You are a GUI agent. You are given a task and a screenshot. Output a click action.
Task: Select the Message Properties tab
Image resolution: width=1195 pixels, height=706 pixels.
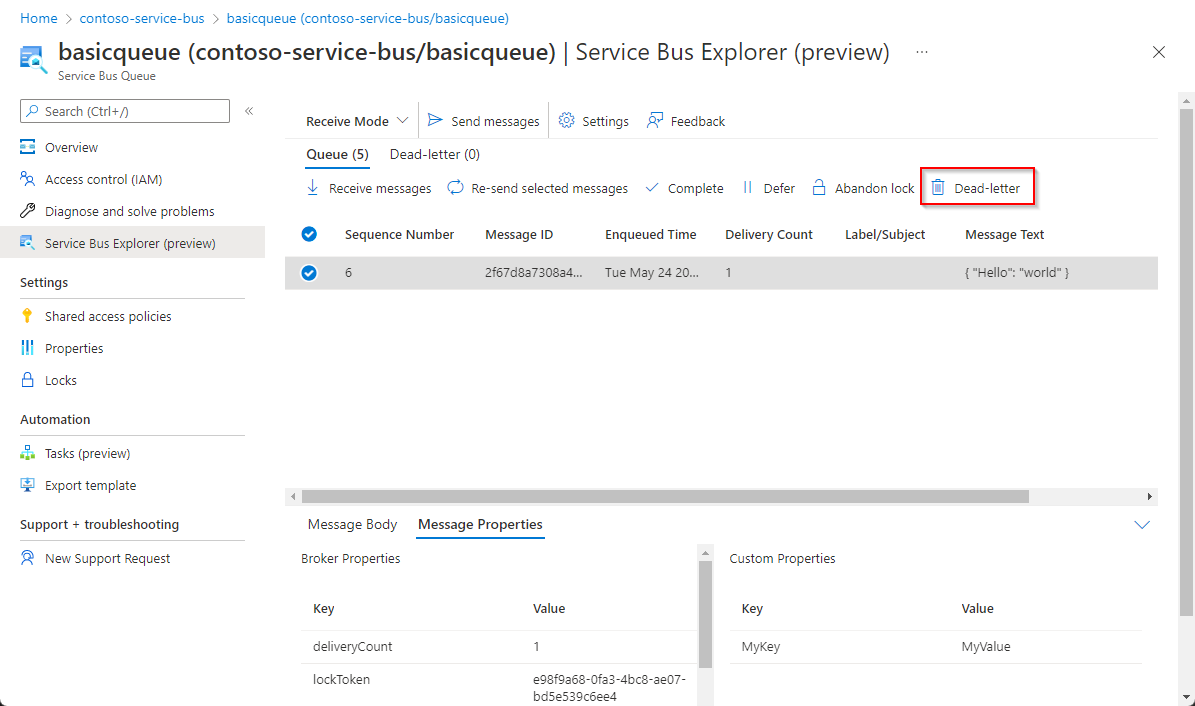480,525
